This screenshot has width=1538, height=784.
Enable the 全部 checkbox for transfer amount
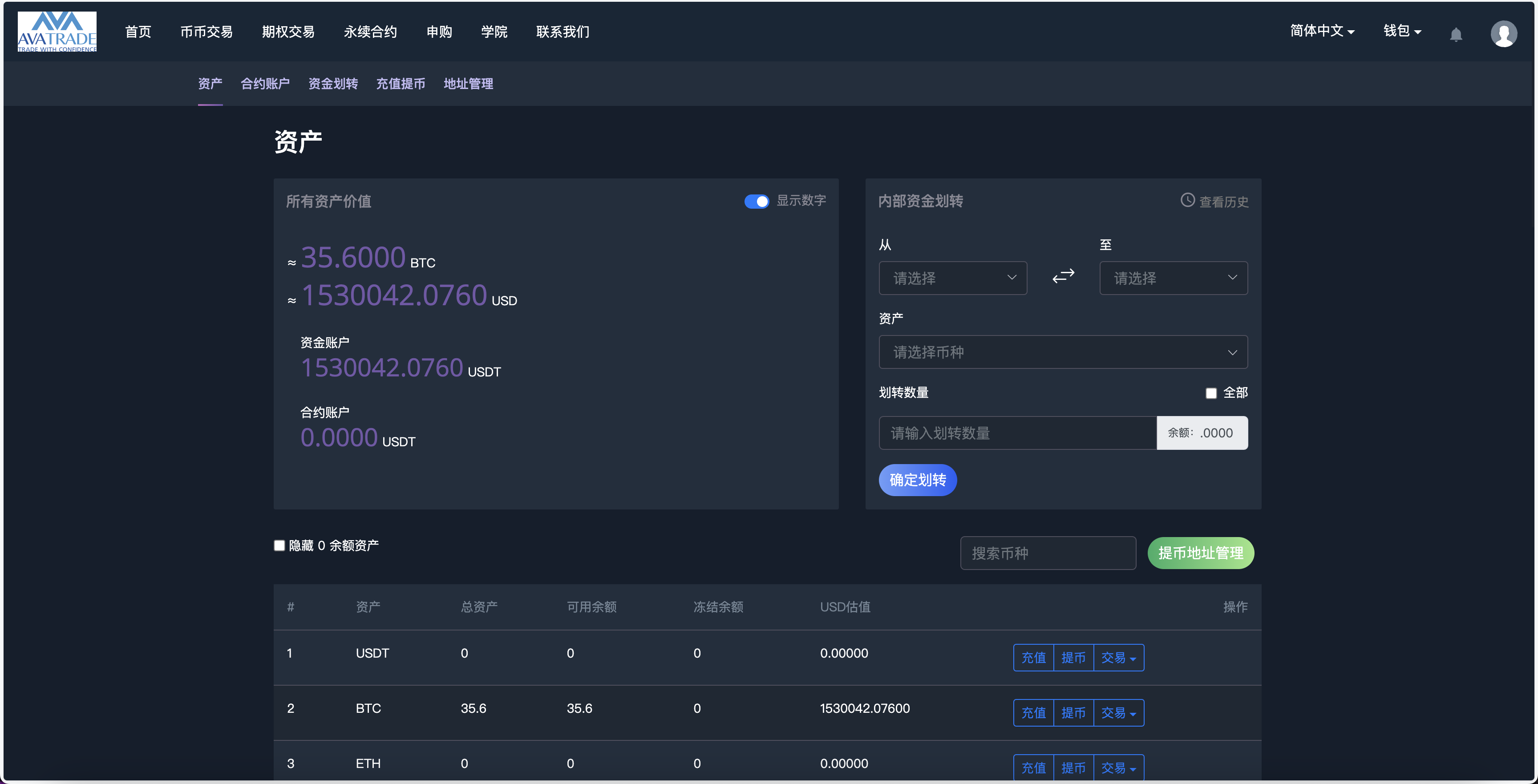click(x=1211, y=392)
